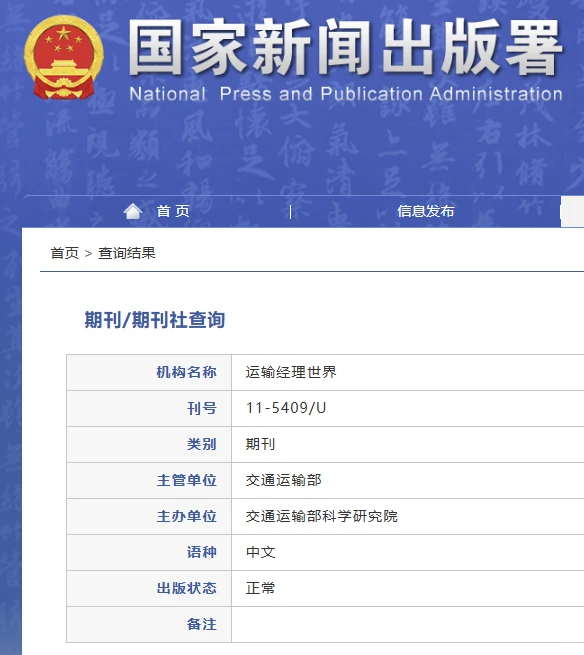
Task: Select the 运输经理世界 value
Action: pos(291,372)
